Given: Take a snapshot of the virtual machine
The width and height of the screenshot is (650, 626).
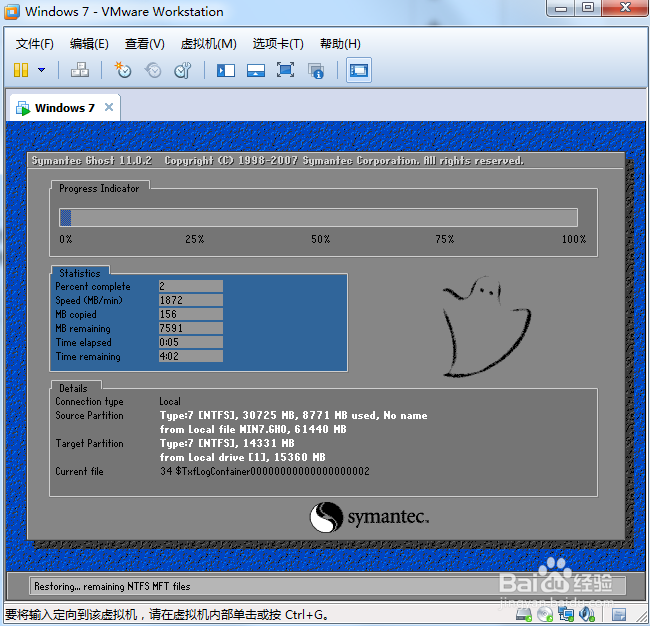Looking at the screenshot, I should point(123,70).
